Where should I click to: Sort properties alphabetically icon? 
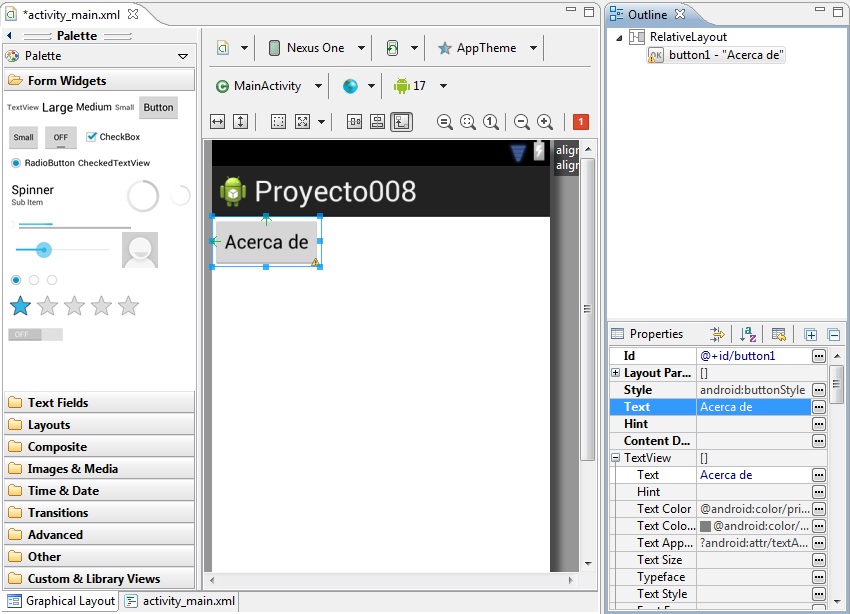pos(748,334)
